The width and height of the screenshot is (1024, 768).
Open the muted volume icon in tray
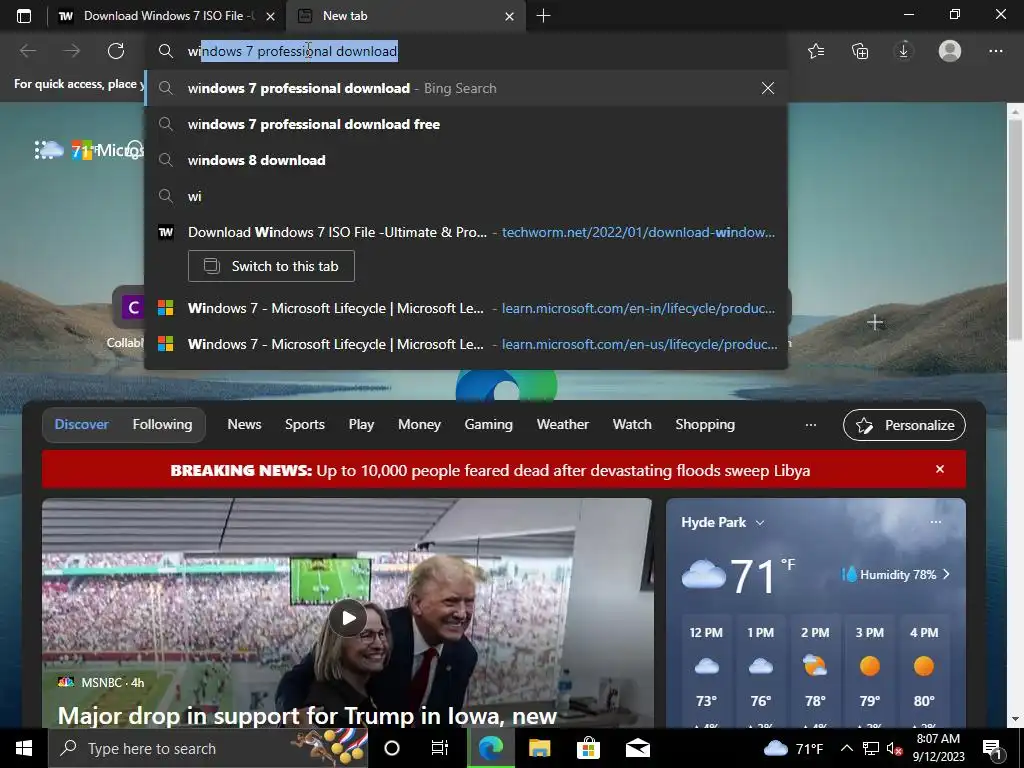[895, 749]
